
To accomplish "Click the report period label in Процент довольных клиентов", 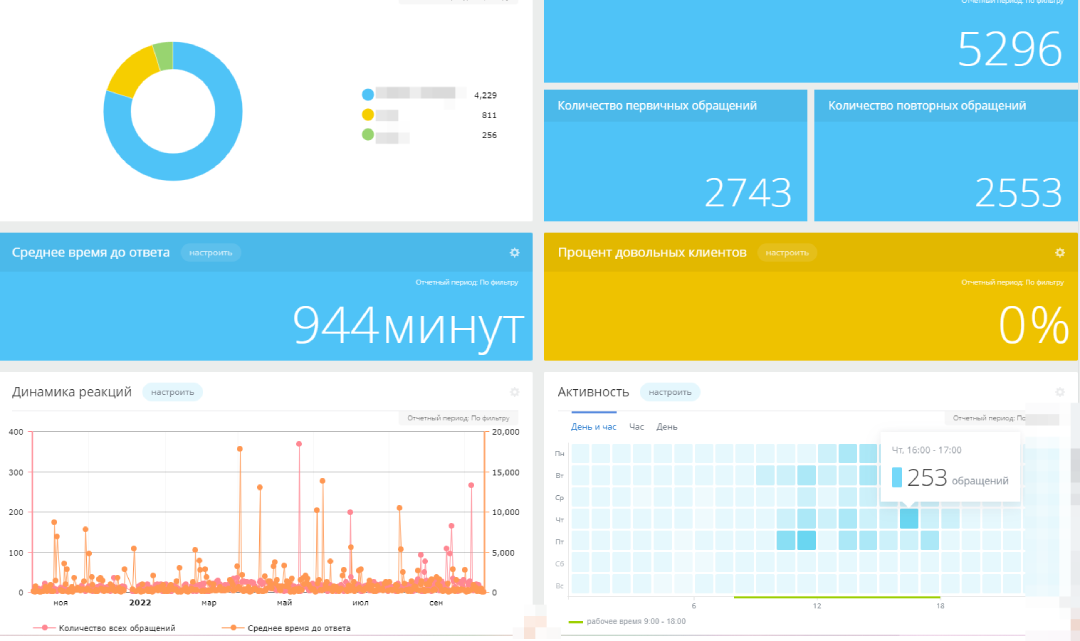I will coord(1012,282).
